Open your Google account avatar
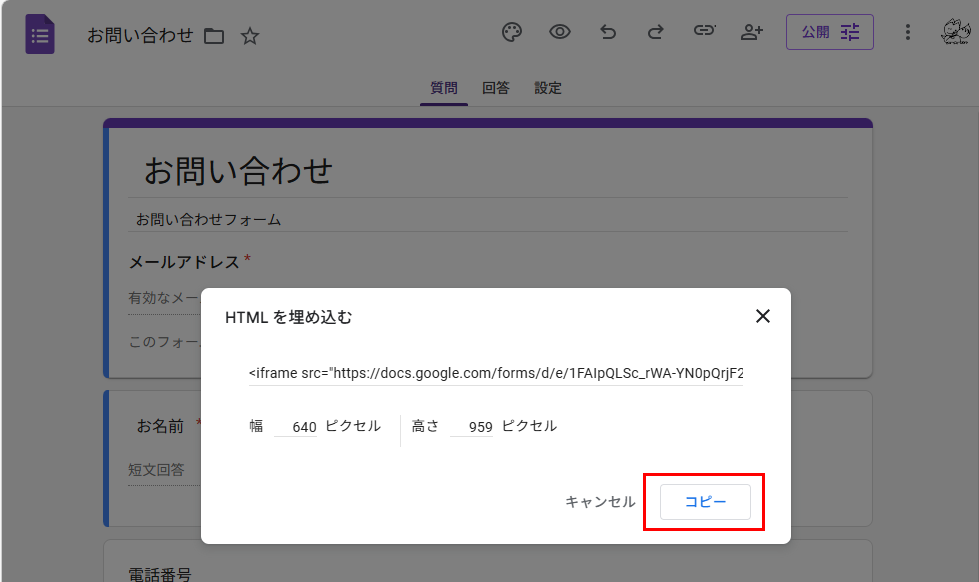The width and height of the screenshot is (979, 582). pos(955,33)
